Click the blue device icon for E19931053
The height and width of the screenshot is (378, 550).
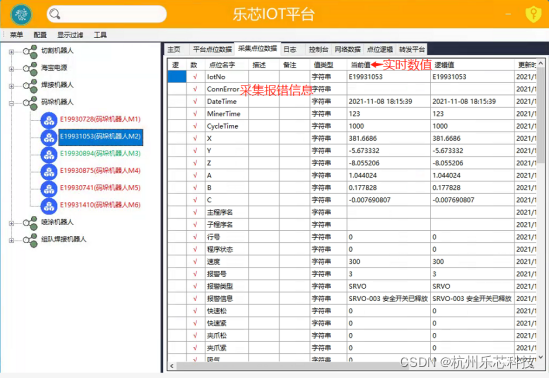[49, 137]
